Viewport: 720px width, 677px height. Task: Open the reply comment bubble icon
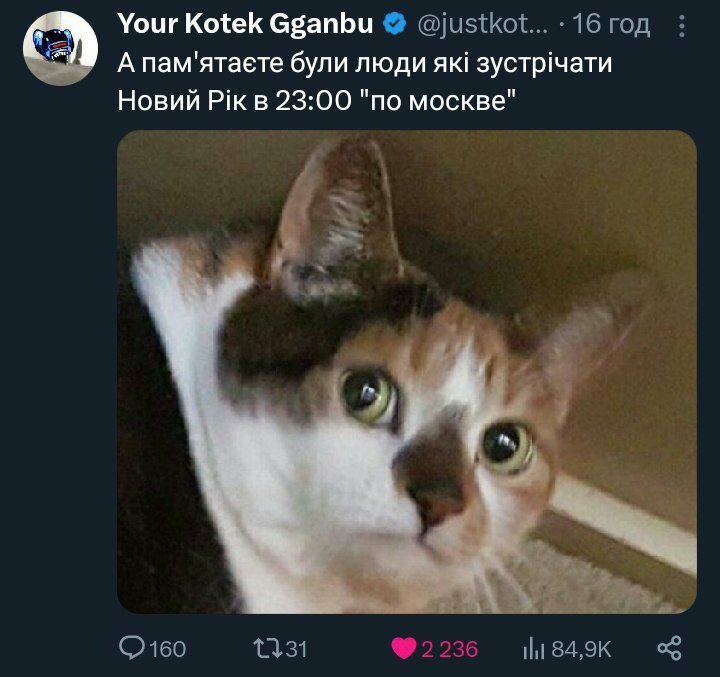(x=131, y=649)
